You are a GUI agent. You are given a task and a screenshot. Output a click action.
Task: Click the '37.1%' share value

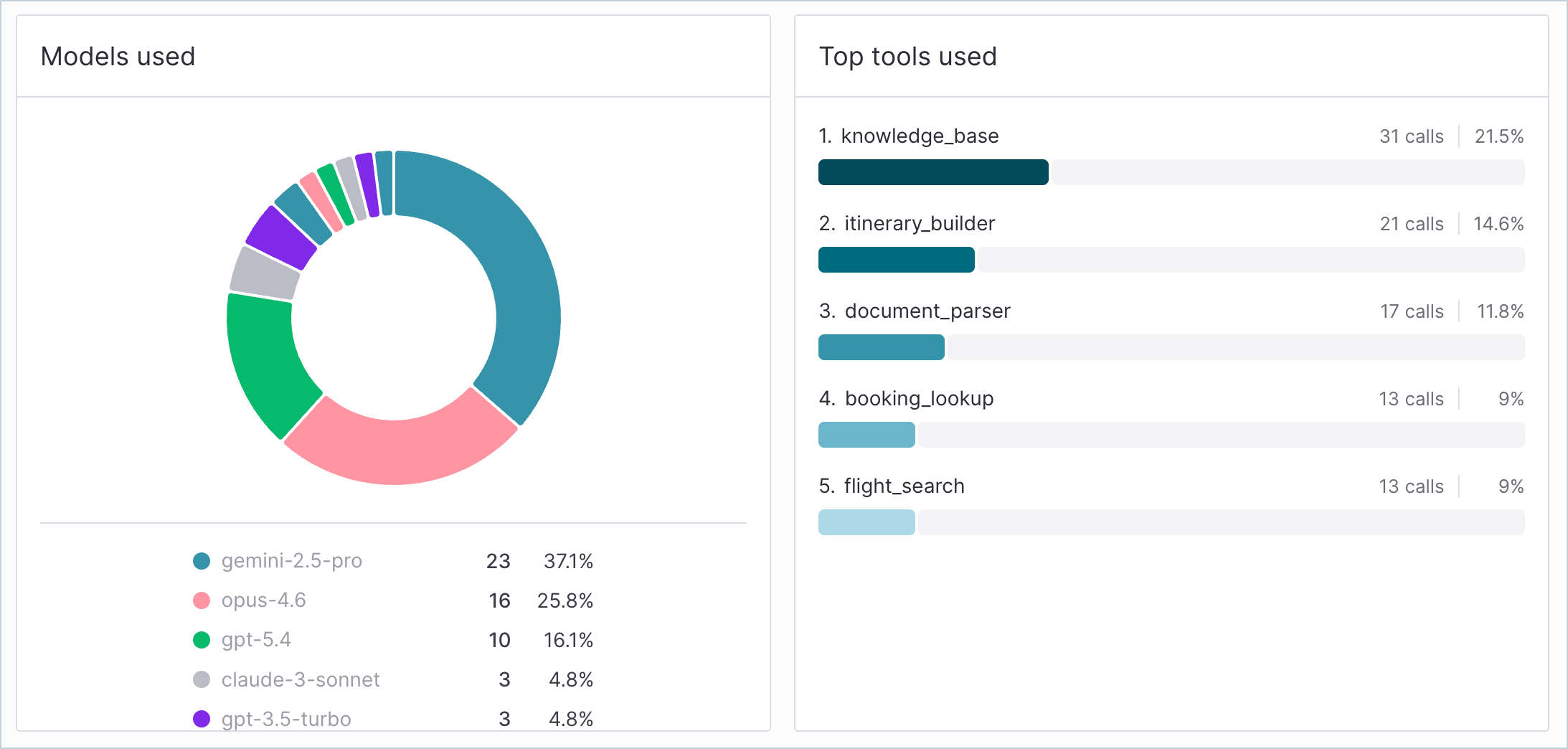point(568,561)
